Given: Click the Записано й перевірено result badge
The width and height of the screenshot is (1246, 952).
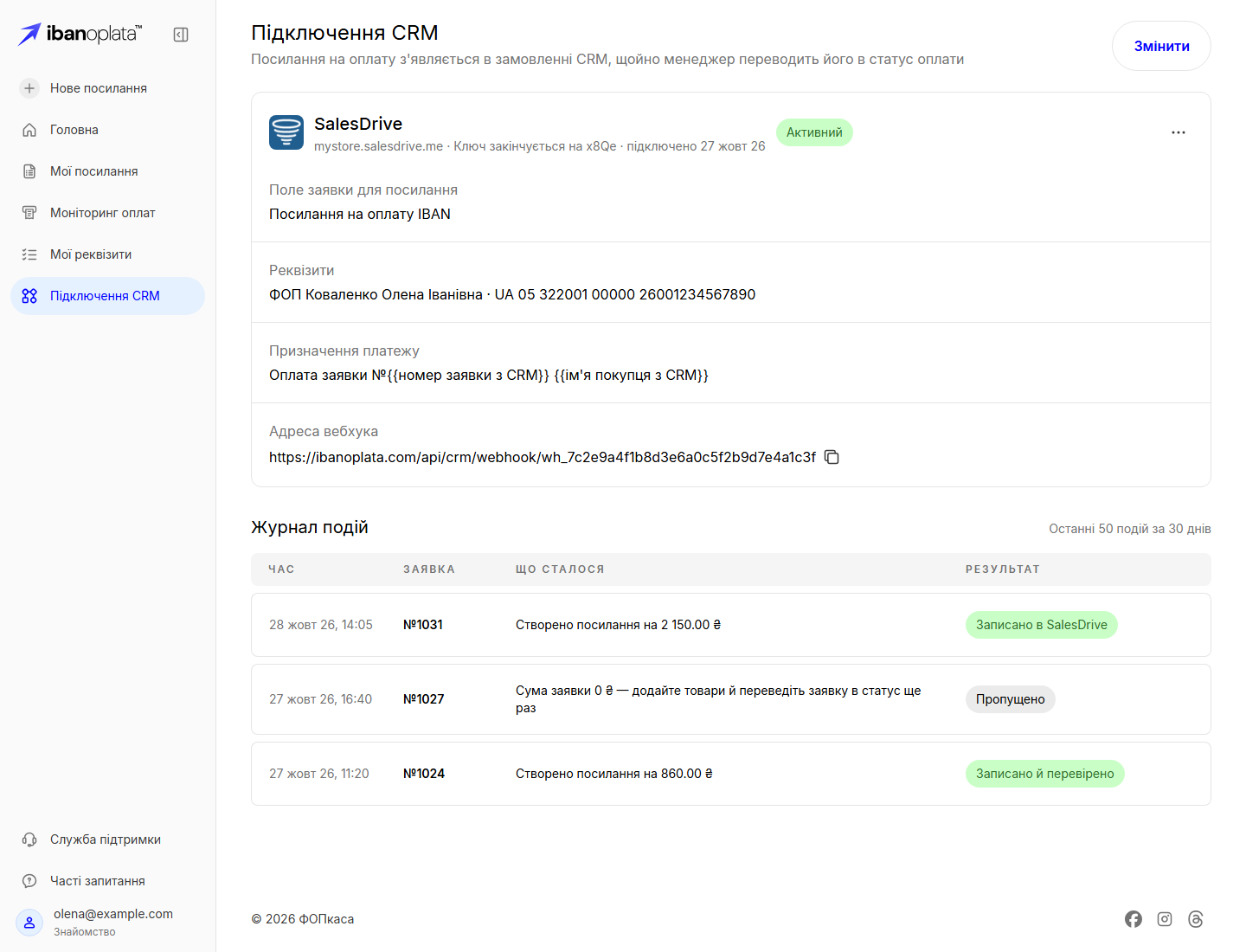Looking at the screenshot, I should tap(1045, 774).
